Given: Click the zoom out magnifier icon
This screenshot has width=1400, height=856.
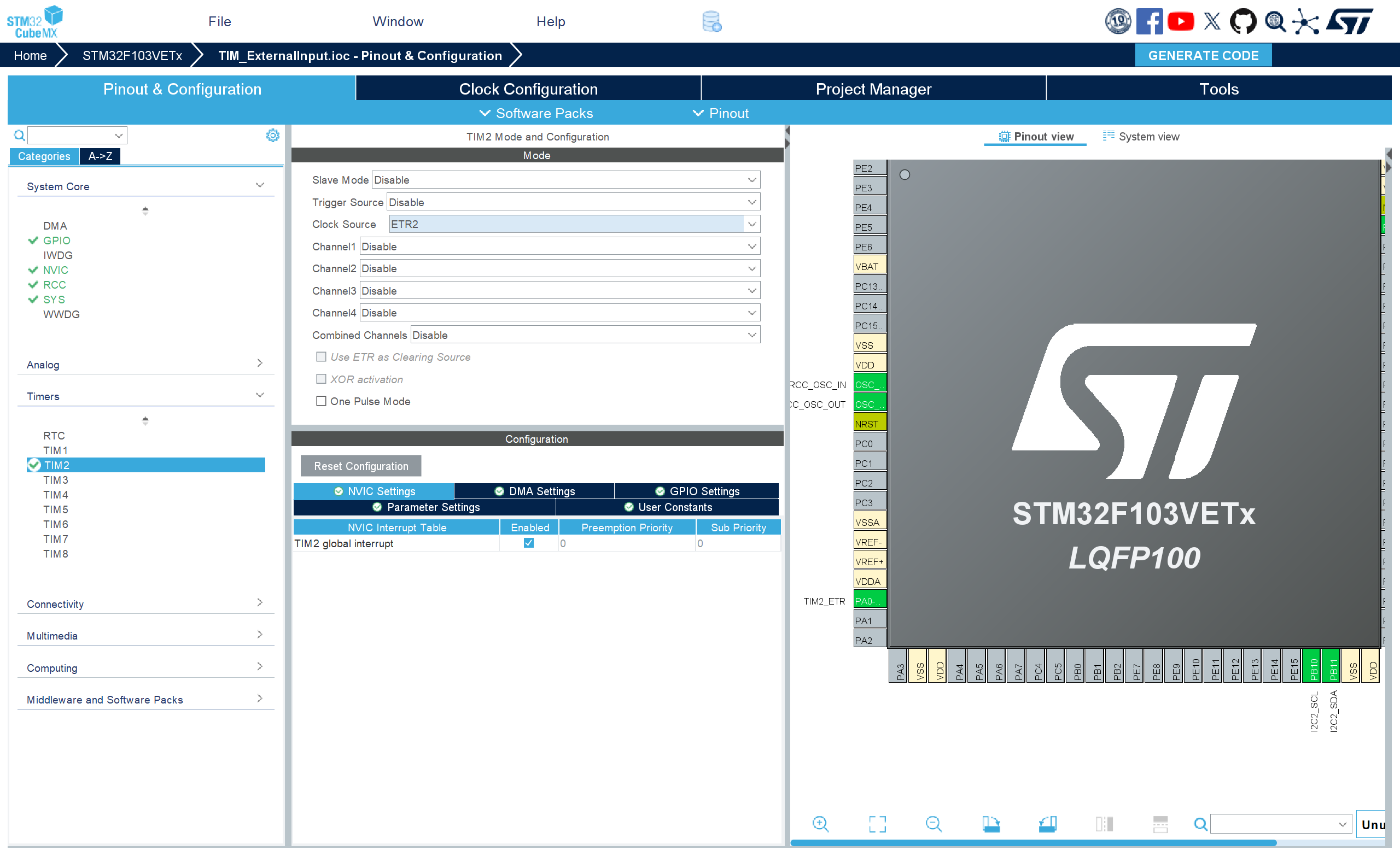Looking at the screenshot, I should (x=933, y=824).
